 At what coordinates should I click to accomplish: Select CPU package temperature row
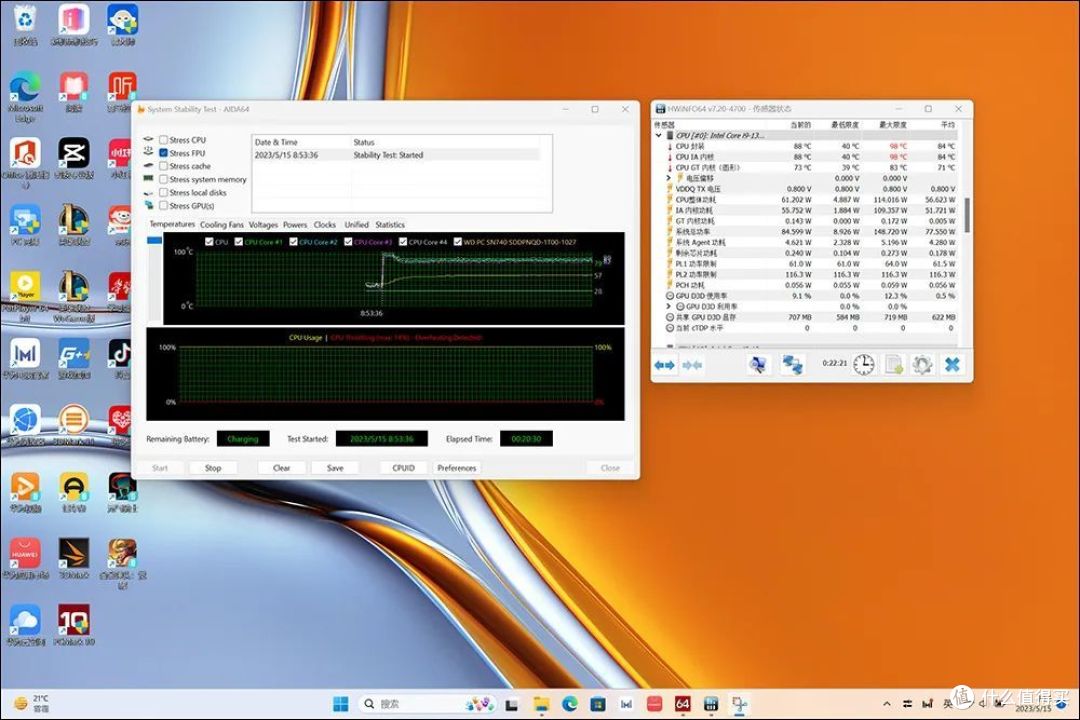809,146
